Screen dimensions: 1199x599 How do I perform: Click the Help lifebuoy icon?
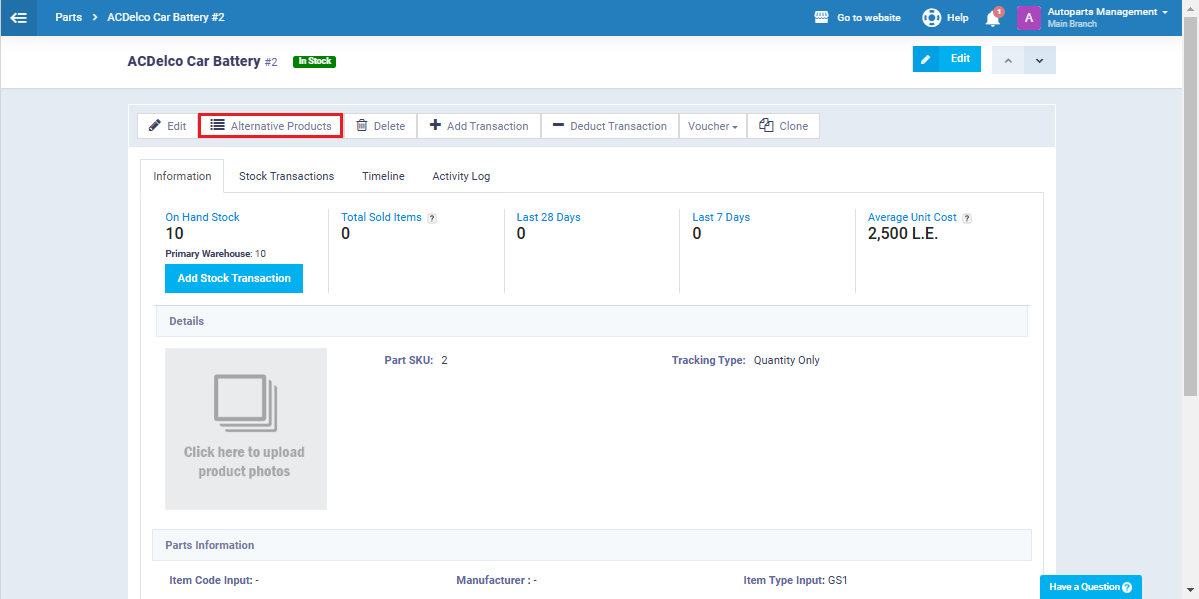(931, 17)
